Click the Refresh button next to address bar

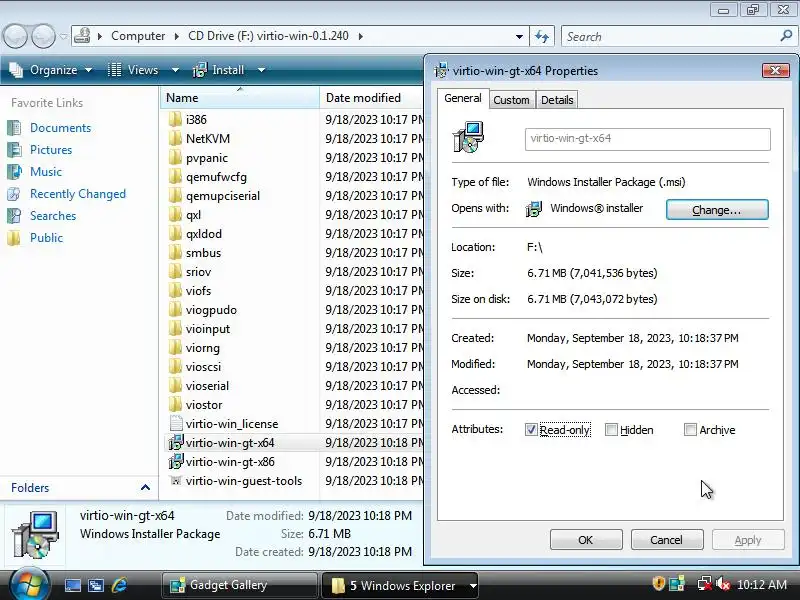click(542, 36)
